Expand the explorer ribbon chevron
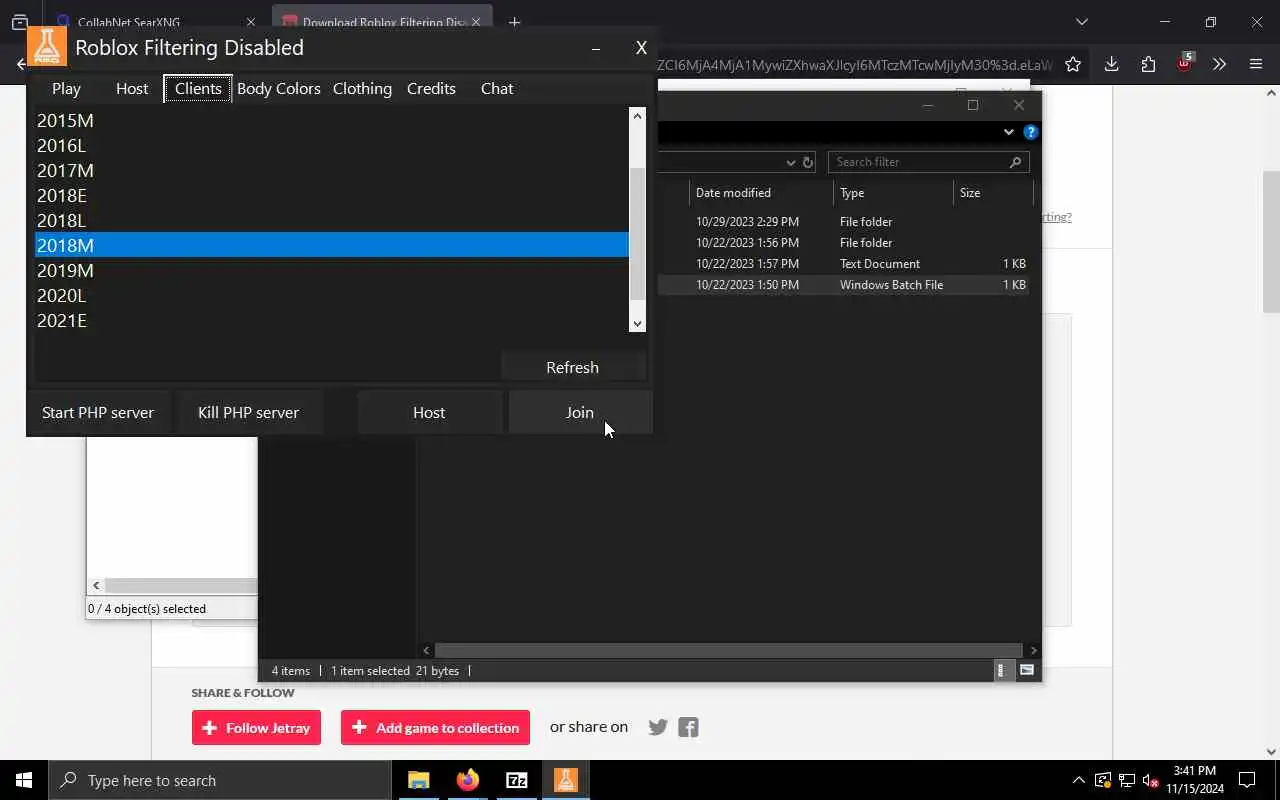Screen dimensions: 1280x800 1008,132
